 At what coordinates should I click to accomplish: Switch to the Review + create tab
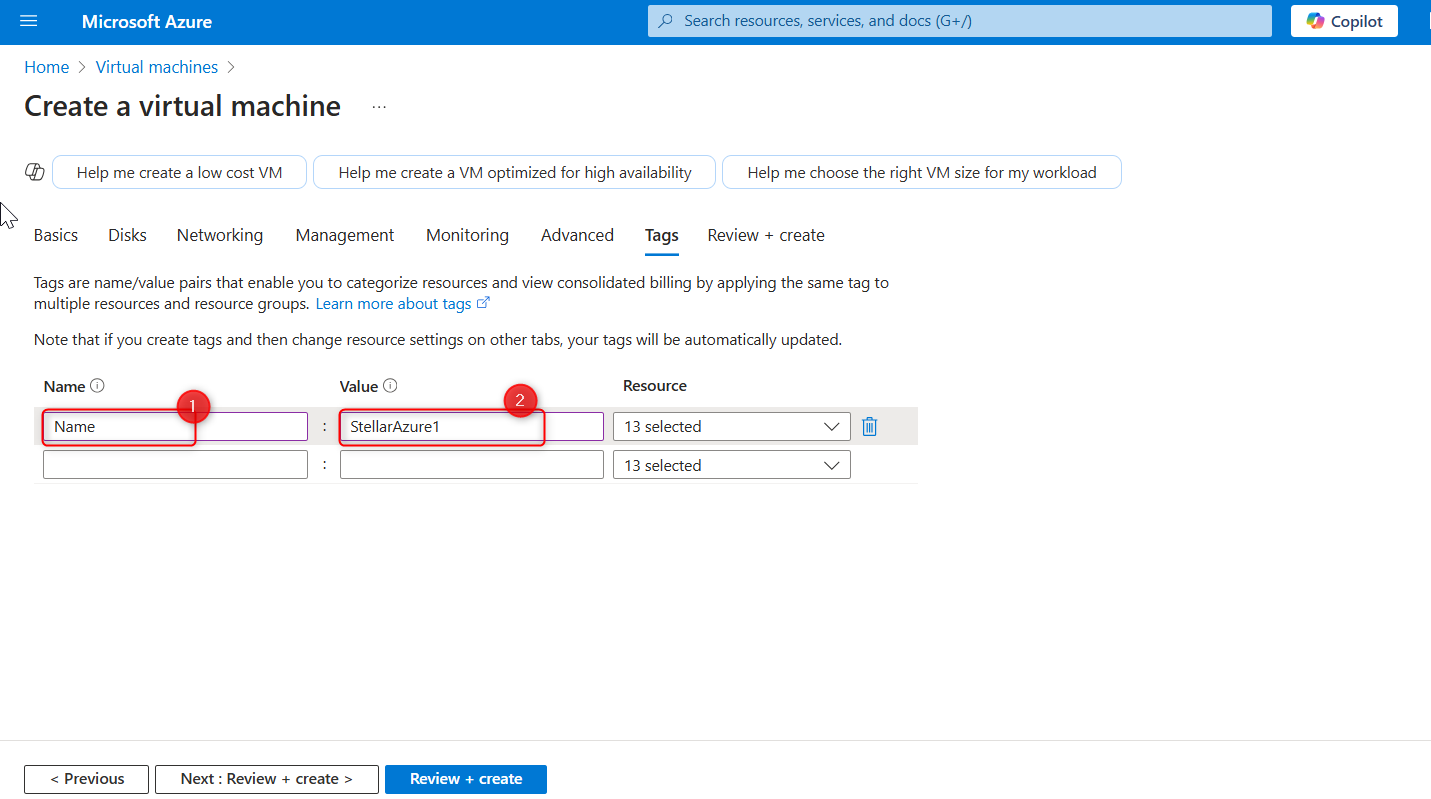pyautogui.click(x=766, y=235)
